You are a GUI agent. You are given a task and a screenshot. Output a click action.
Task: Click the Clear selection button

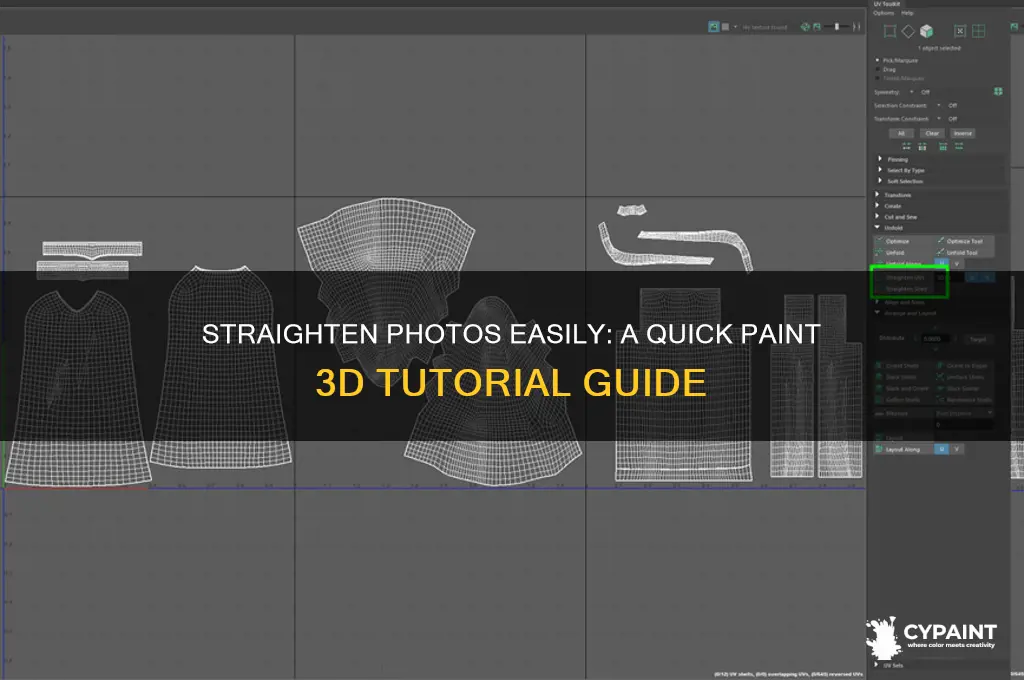[932, 133]
